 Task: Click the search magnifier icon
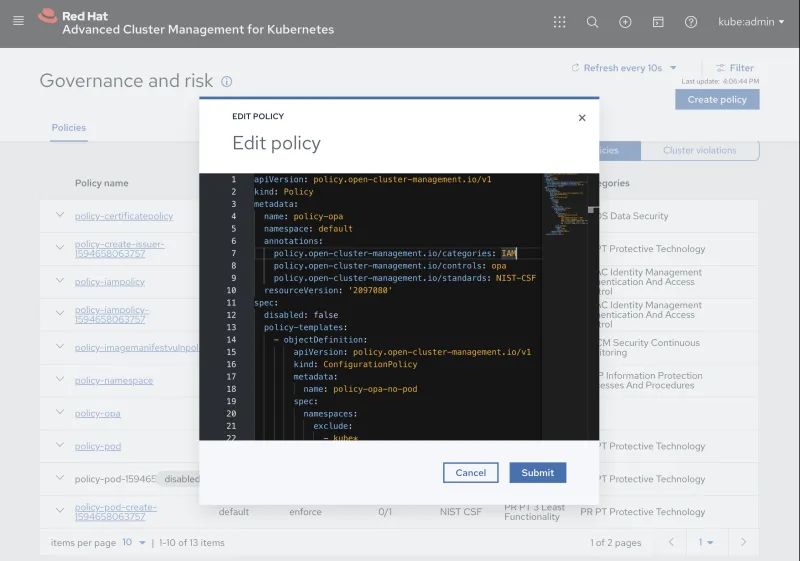[592, 22]
